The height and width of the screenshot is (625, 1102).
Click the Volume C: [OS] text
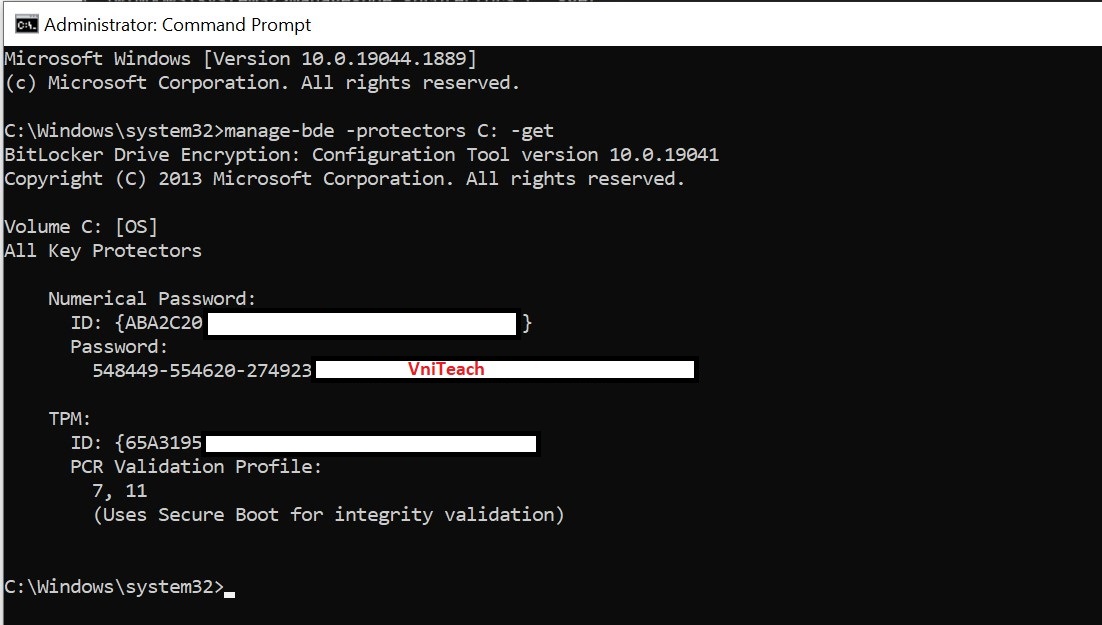pyautogui.click(x=81, y=227)
